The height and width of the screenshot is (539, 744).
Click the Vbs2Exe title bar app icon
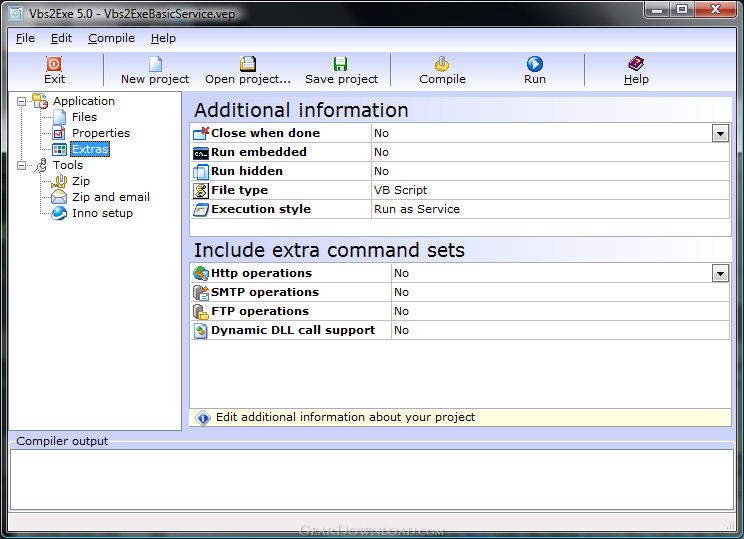[x=16, y=14]
